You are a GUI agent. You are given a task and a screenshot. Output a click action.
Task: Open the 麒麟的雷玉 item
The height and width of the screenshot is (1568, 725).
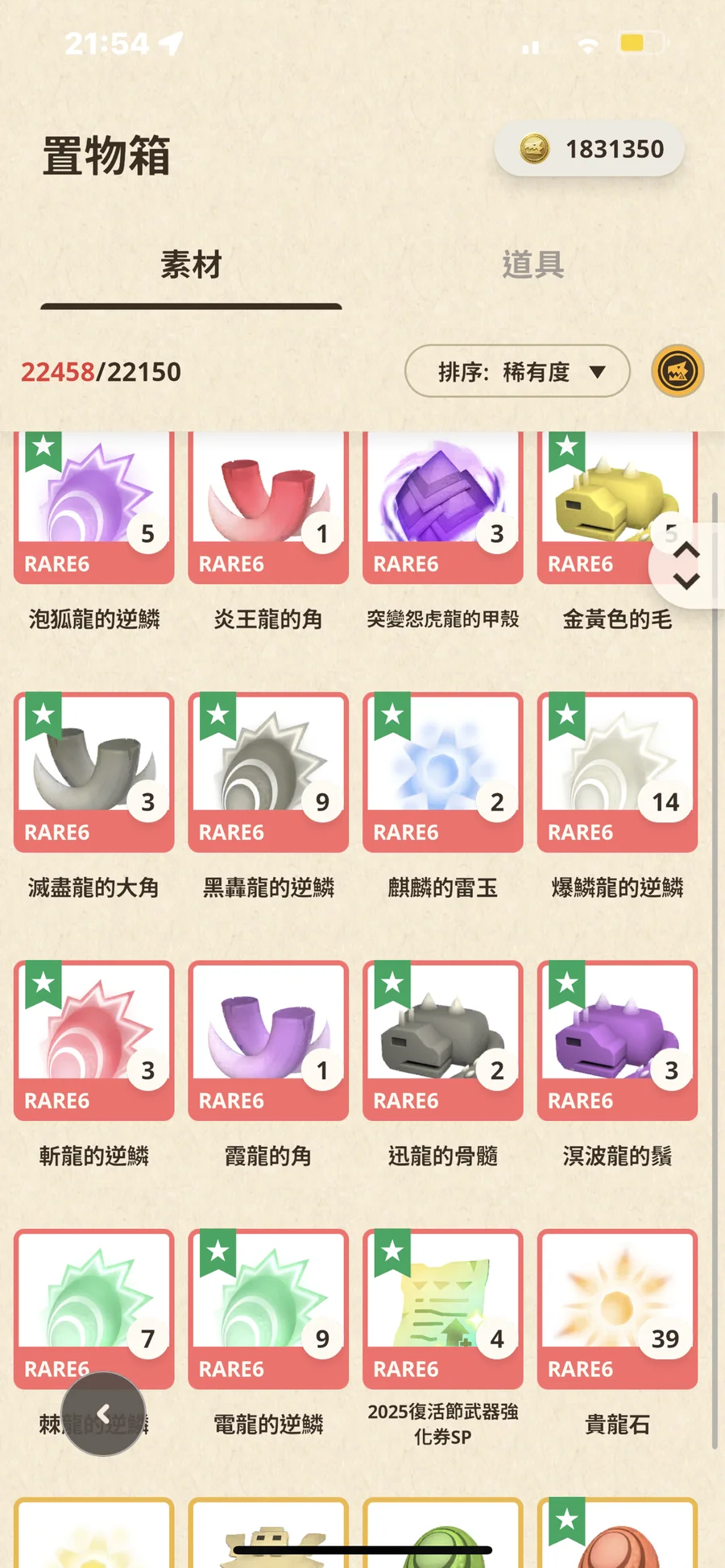tap(443, 772)
